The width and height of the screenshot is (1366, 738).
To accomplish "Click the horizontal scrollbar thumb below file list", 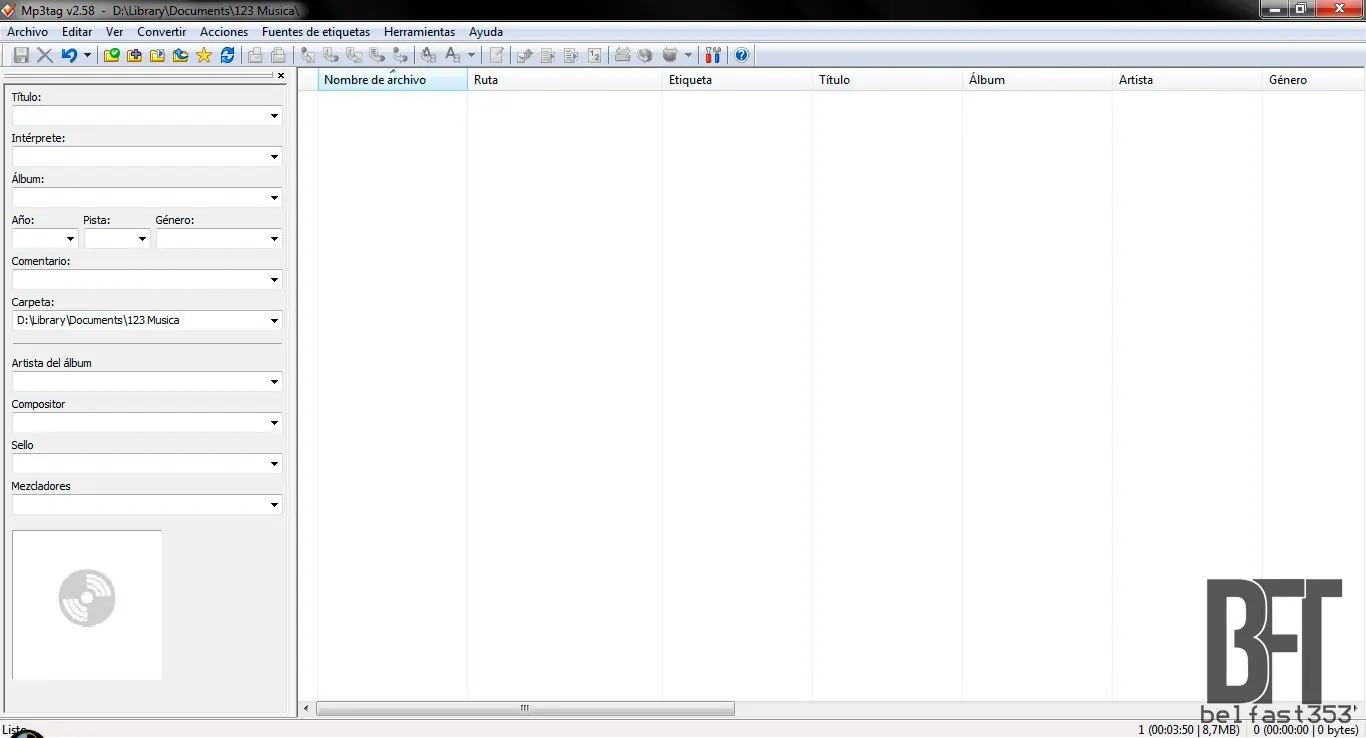I will 525,708.
